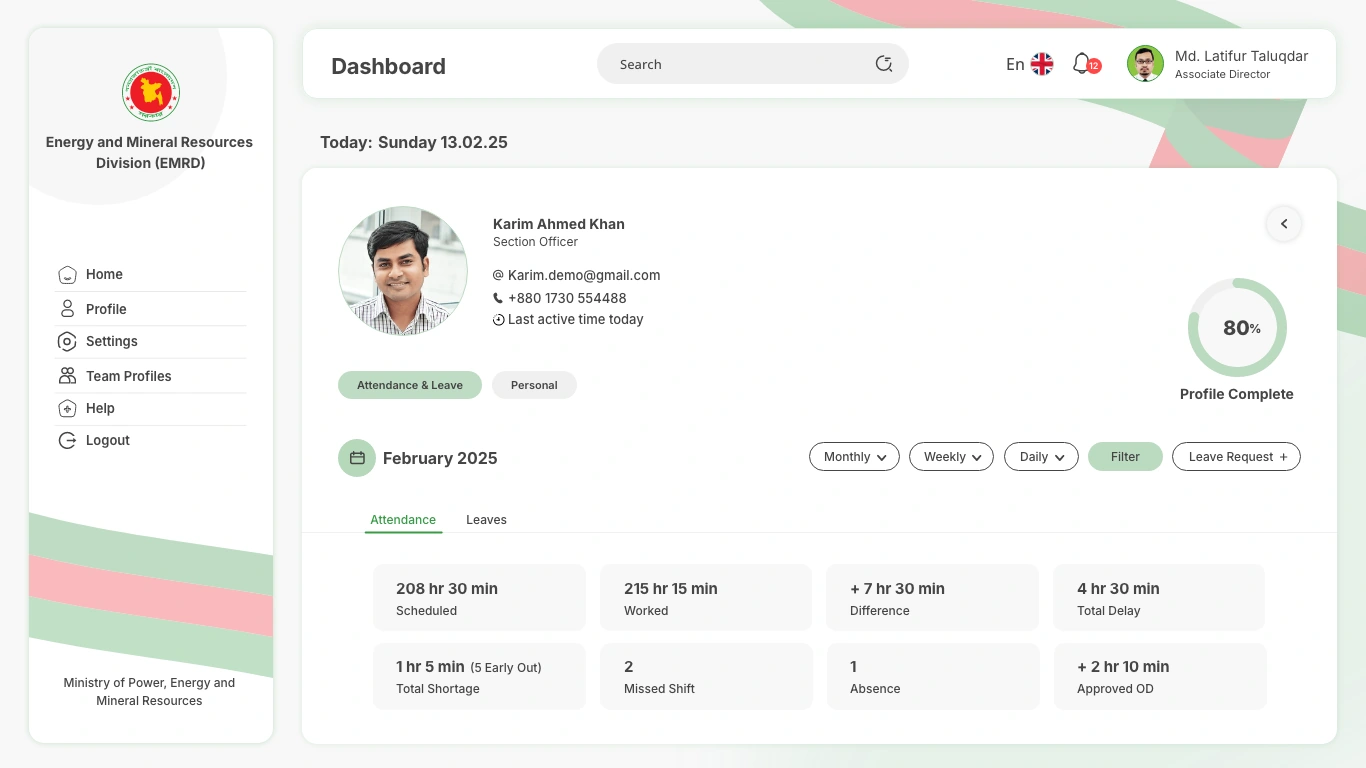Screen dimensions: 1366x768
Task: Click the Team Profiles people icon
Action: pos(67,376)
